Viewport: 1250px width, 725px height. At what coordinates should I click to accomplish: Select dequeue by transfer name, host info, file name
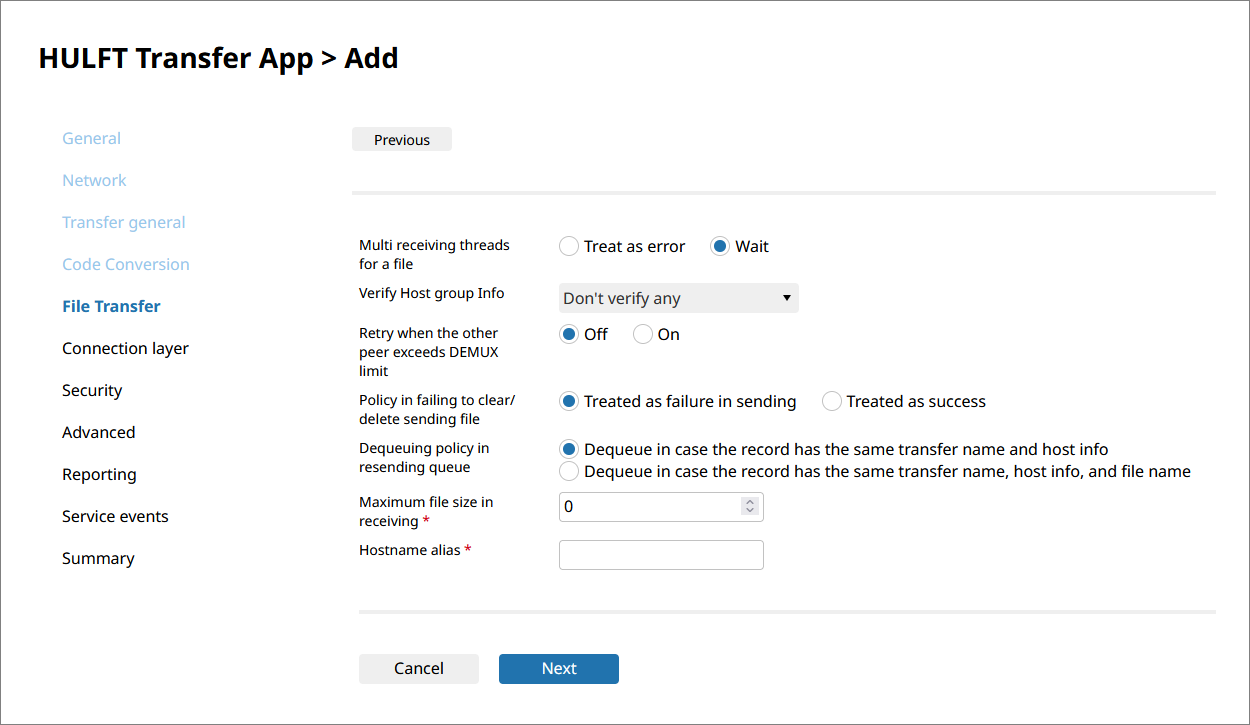click(x=569, y=471)
